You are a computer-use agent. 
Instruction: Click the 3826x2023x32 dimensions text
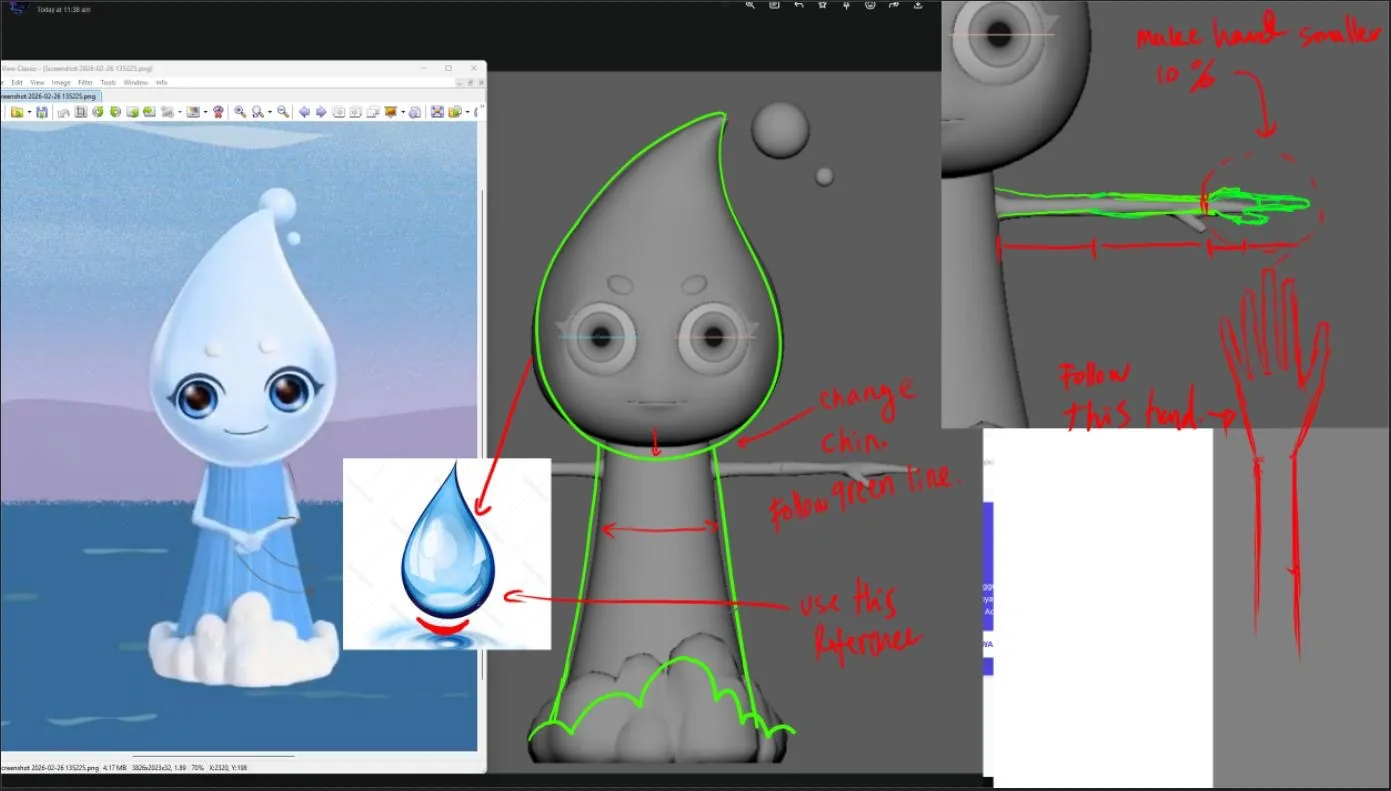[151, 767]
